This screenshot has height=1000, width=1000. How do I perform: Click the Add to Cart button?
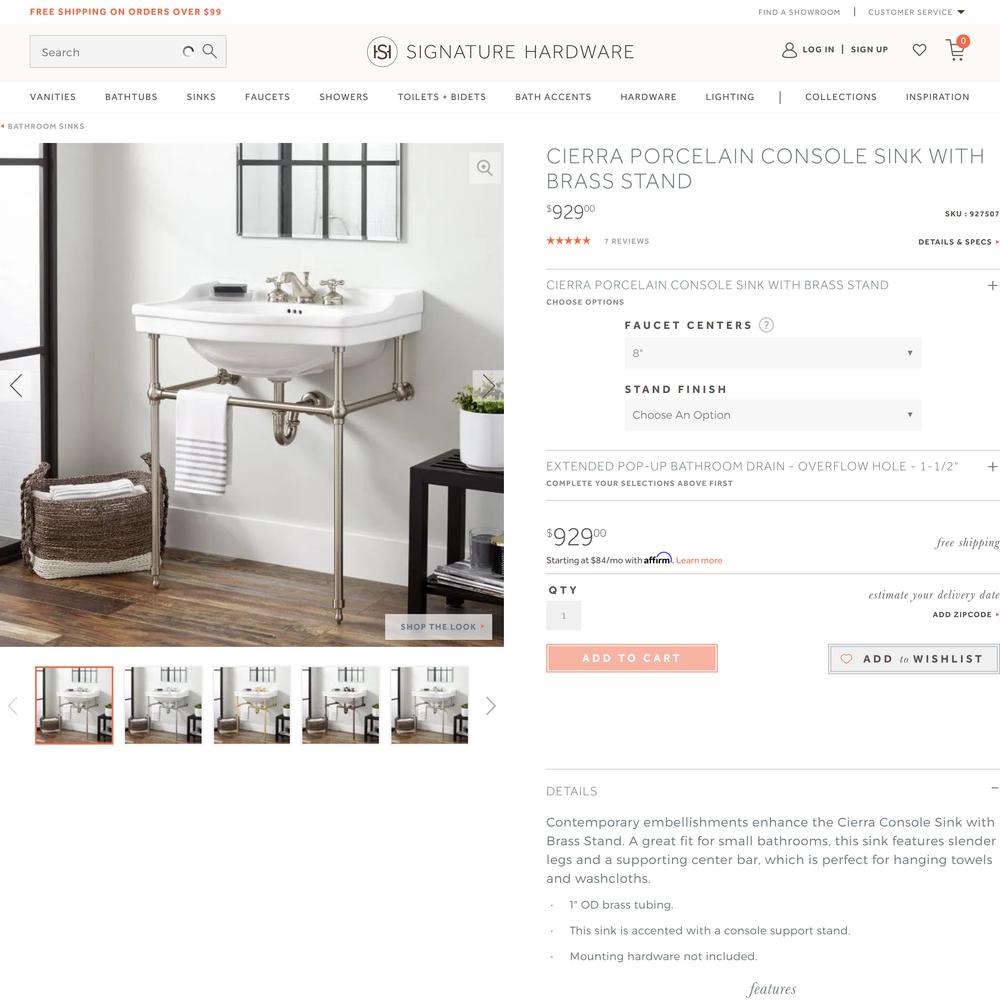[631, 658]
